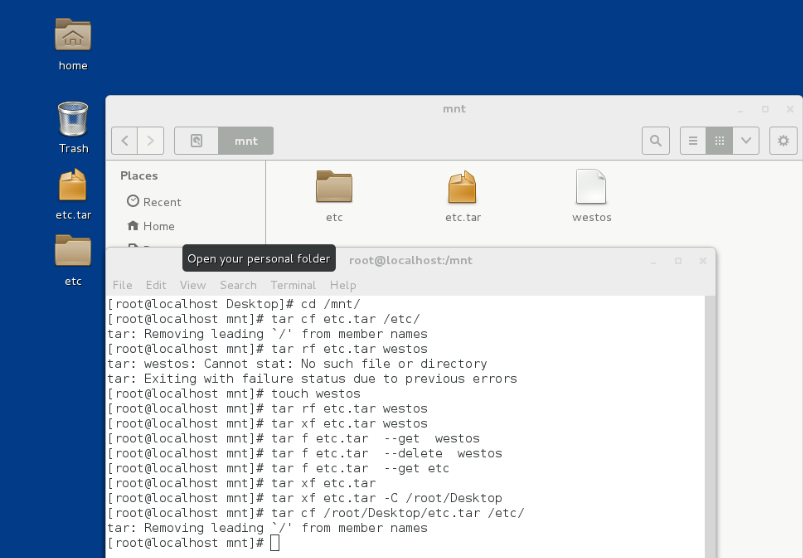Click the Places sidebar heading
The width and height of the screenshot is (803, 558).
pos(139,176)
